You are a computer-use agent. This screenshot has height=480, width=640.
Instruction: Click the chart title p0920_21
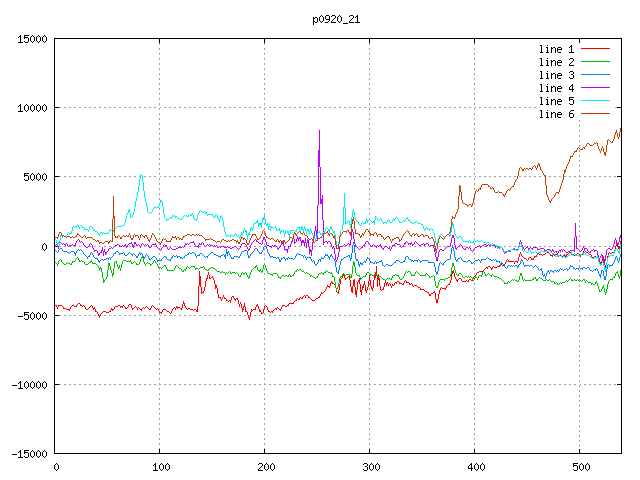336,20
